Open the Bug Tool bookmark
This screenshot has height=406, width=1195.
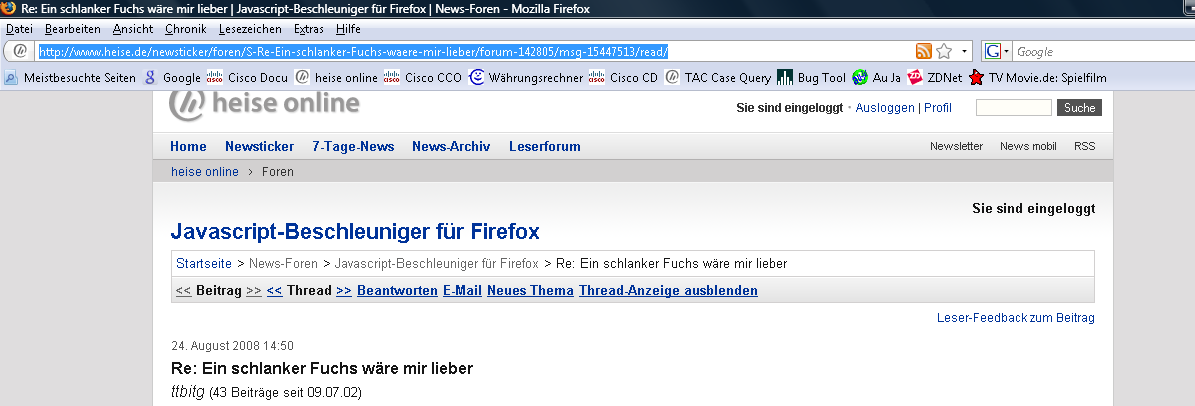(812, 78)
